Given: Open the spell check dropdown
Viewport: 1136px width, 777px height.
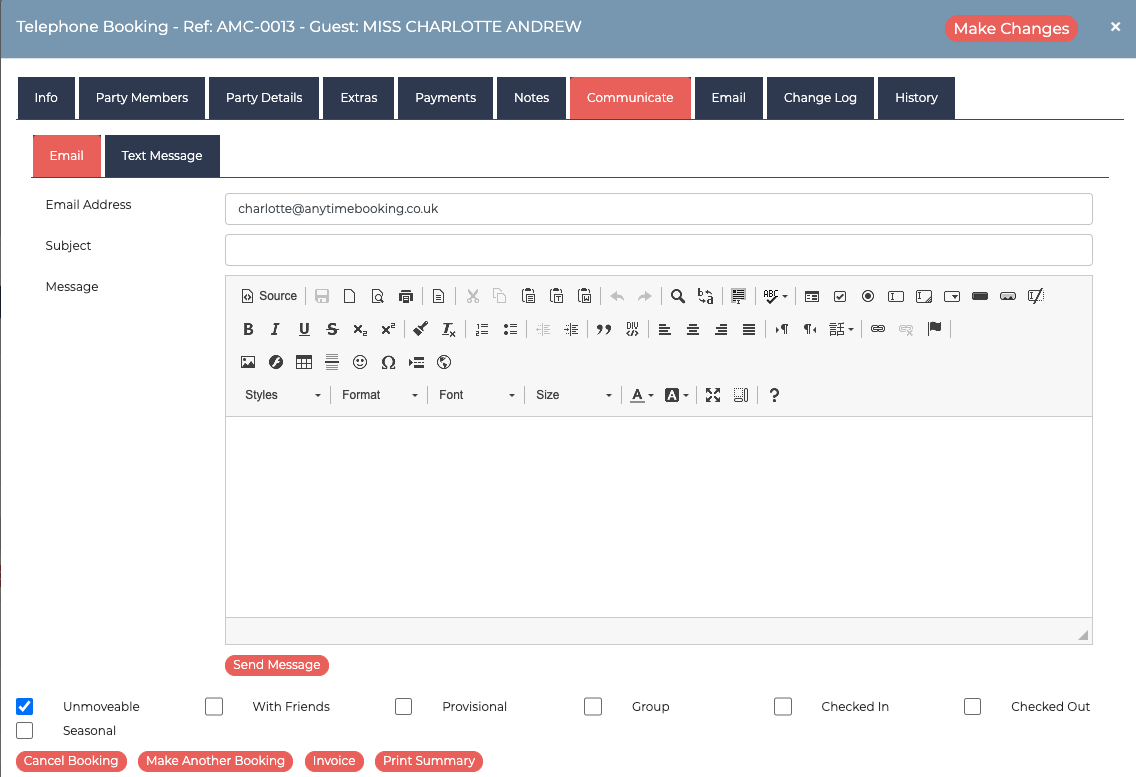Looking at the screenshot, I should pos(775,296).
